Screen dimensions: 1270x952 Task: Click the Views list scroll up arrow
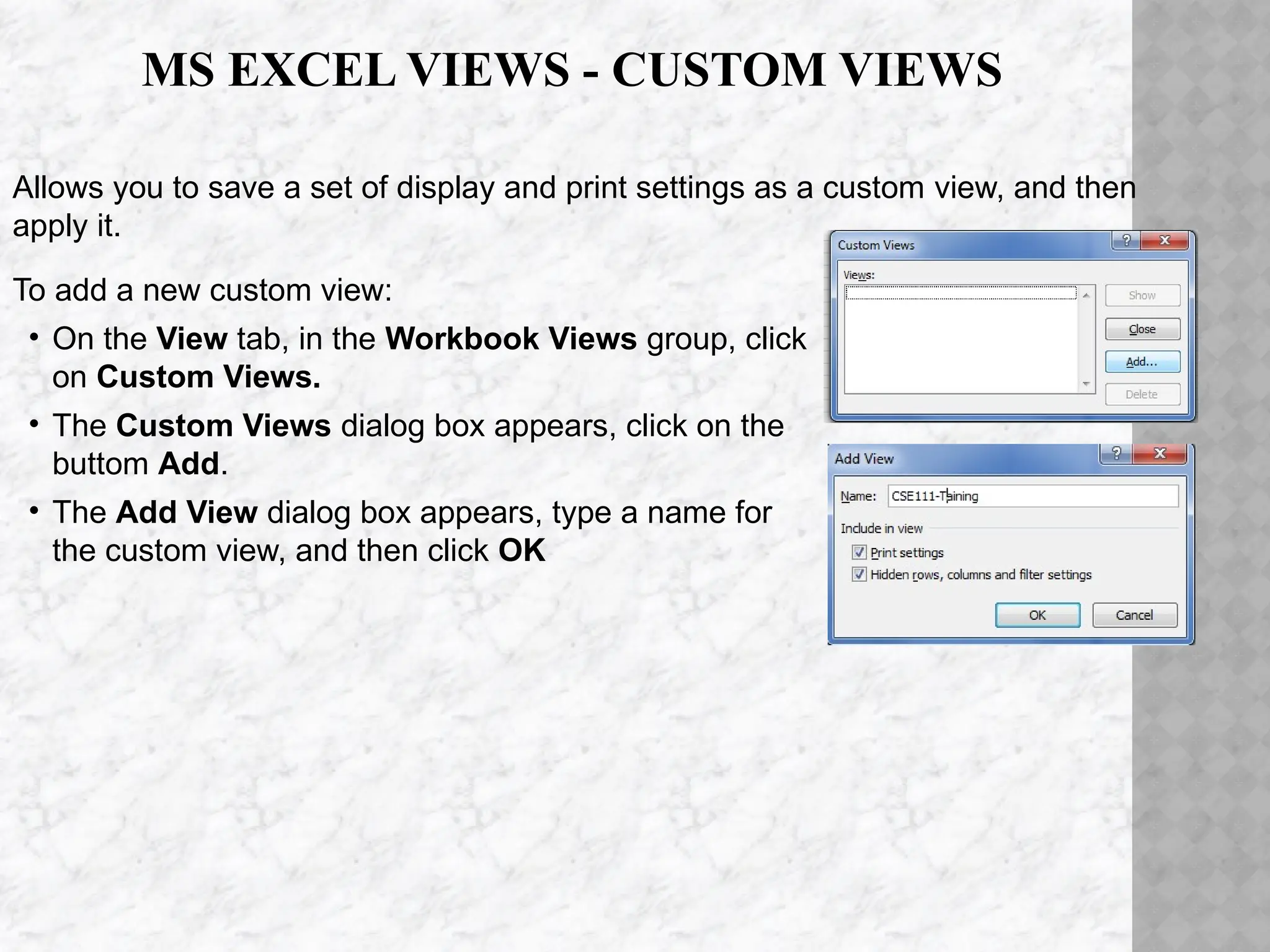tap(1086, 295)
